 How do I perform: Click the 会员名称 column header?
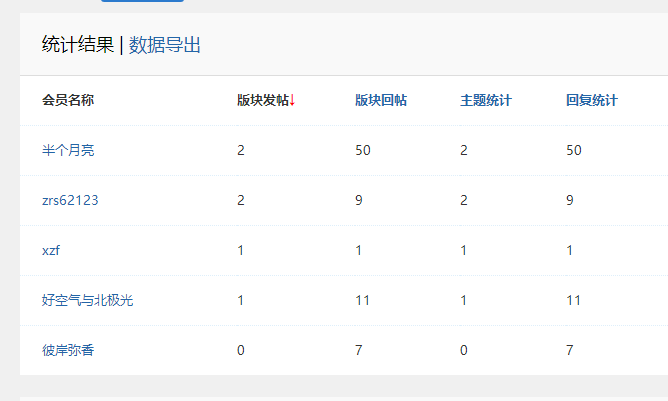(68, 100)
